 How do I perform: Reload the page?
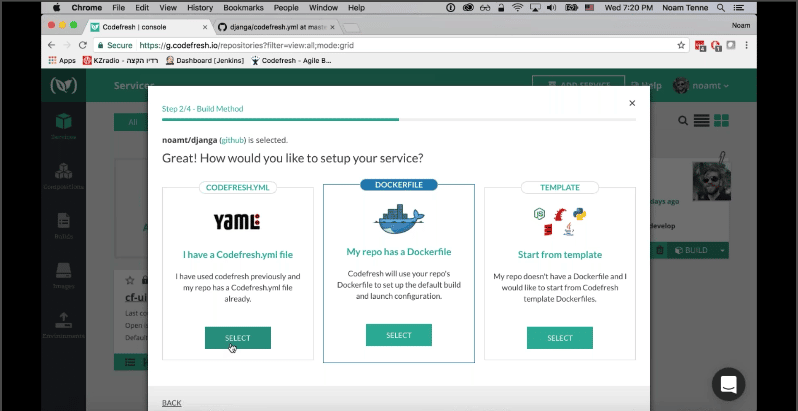82,45
